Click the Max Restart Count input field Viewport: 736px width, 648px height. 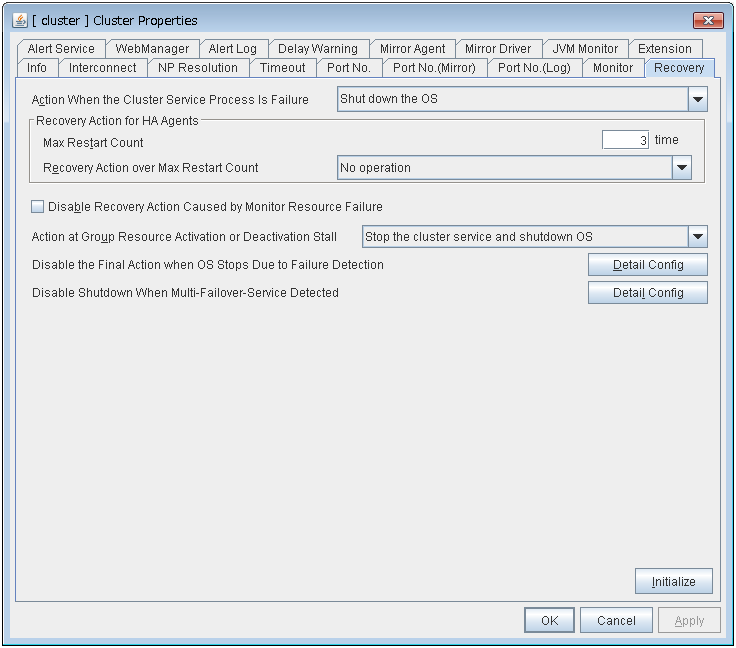(625, 140)
